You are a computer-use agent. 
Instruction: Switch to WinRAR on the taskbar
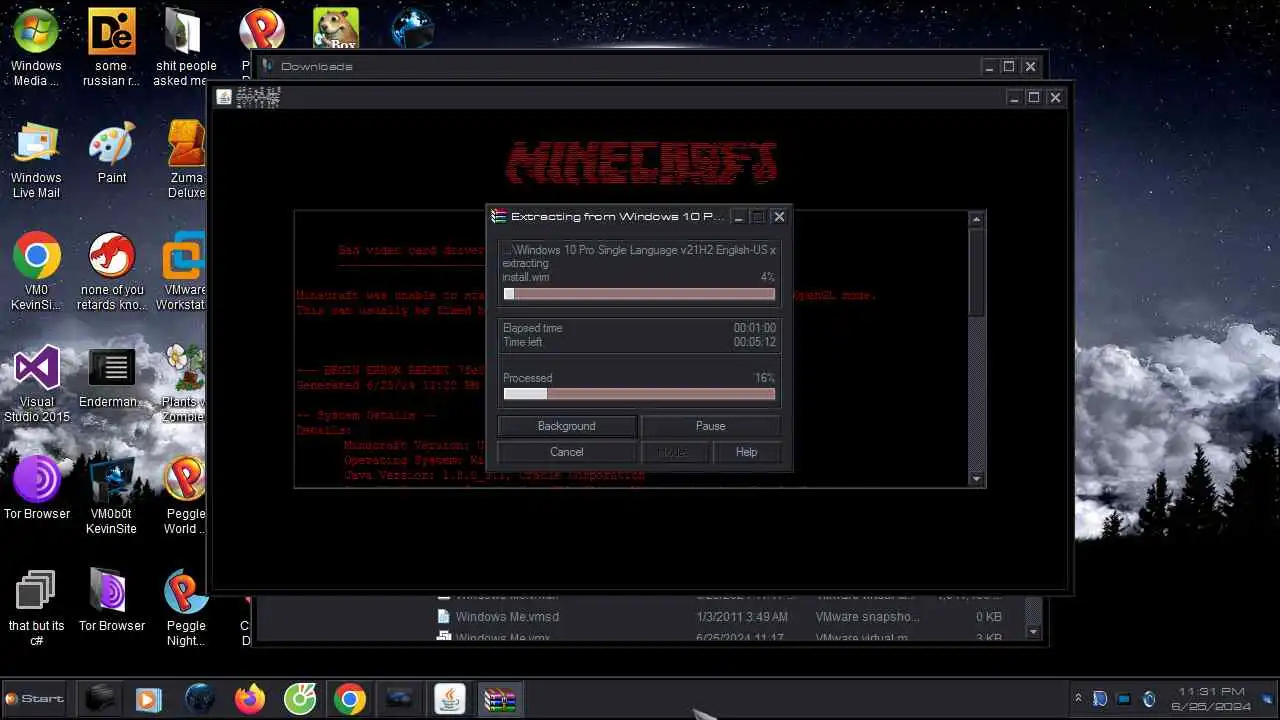click(499, 699)
